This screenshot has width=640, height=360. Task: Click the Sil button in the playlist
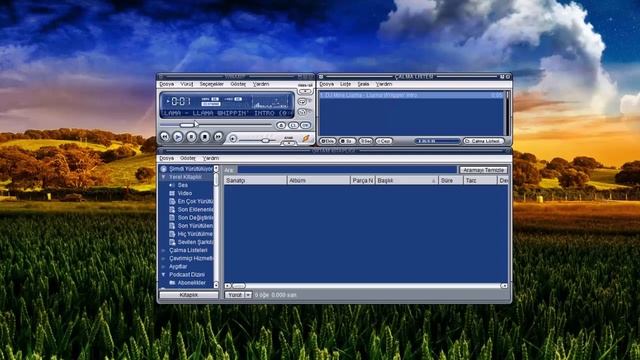point(347,141)
